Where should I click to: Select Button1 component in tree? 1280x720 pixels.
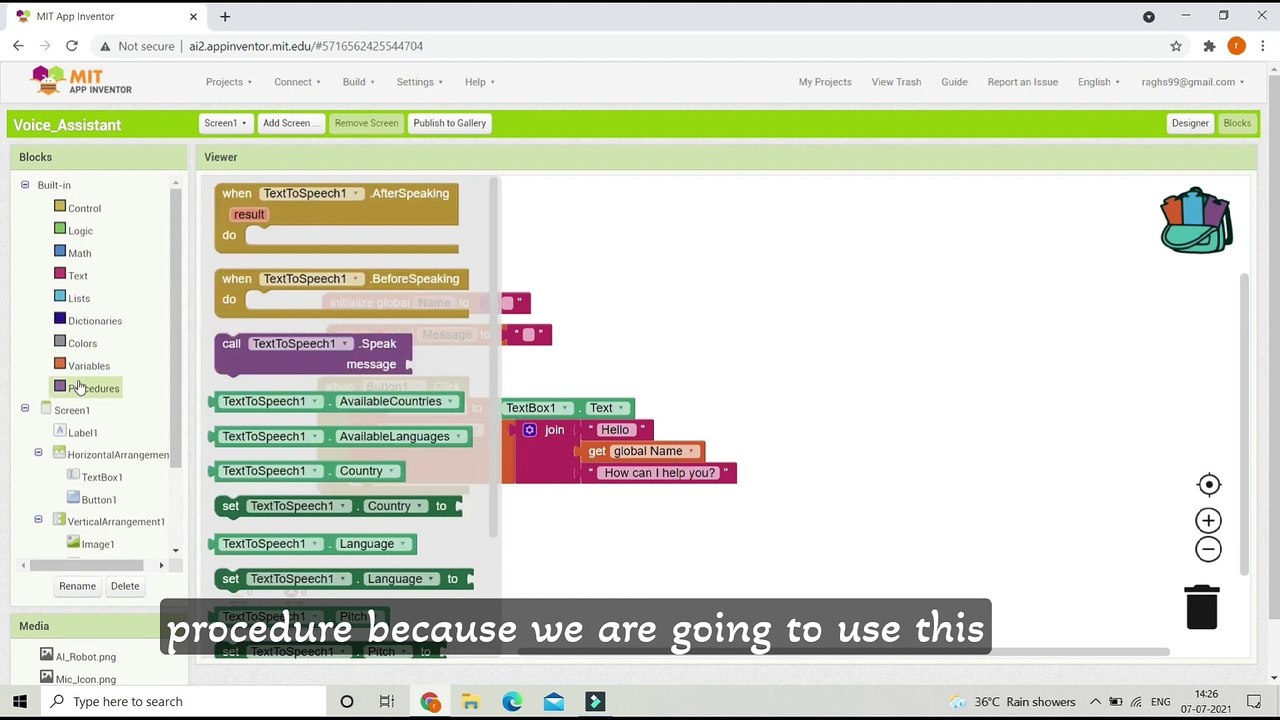coord(98,499)
